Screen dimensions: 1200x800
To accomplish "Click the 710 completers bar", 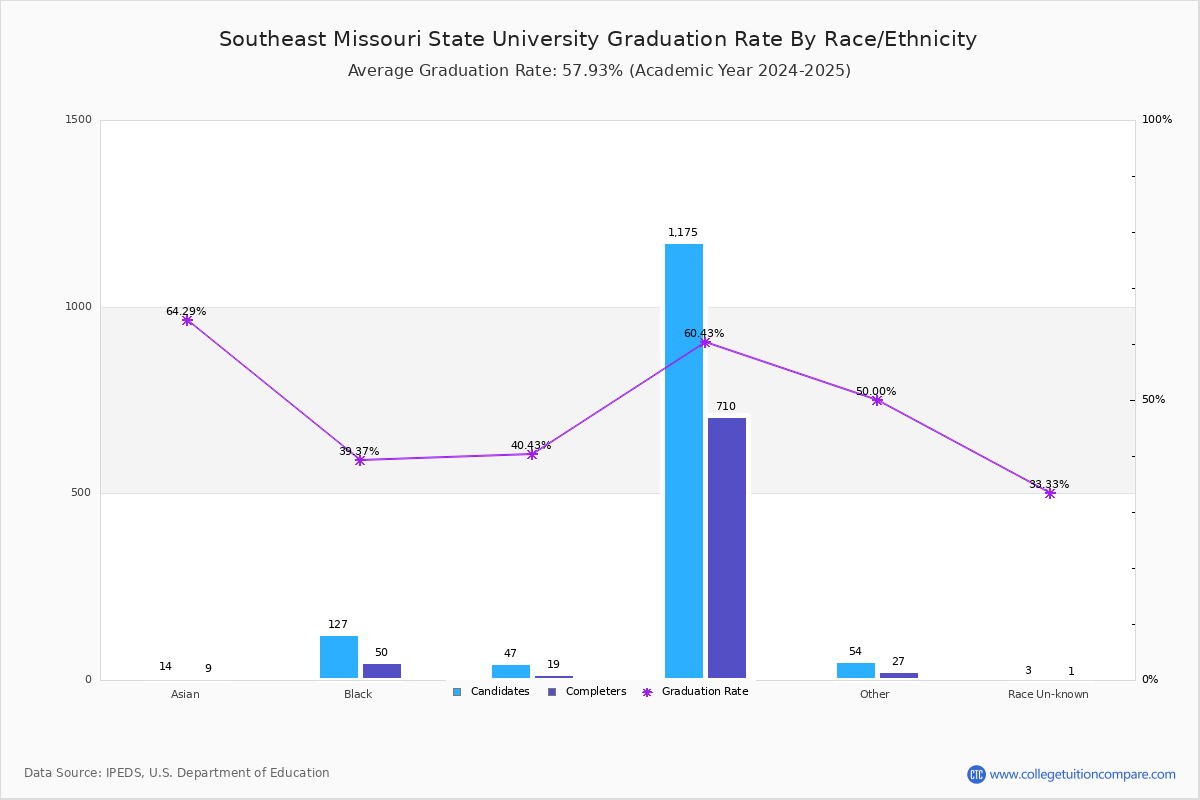I will (727, 548).
